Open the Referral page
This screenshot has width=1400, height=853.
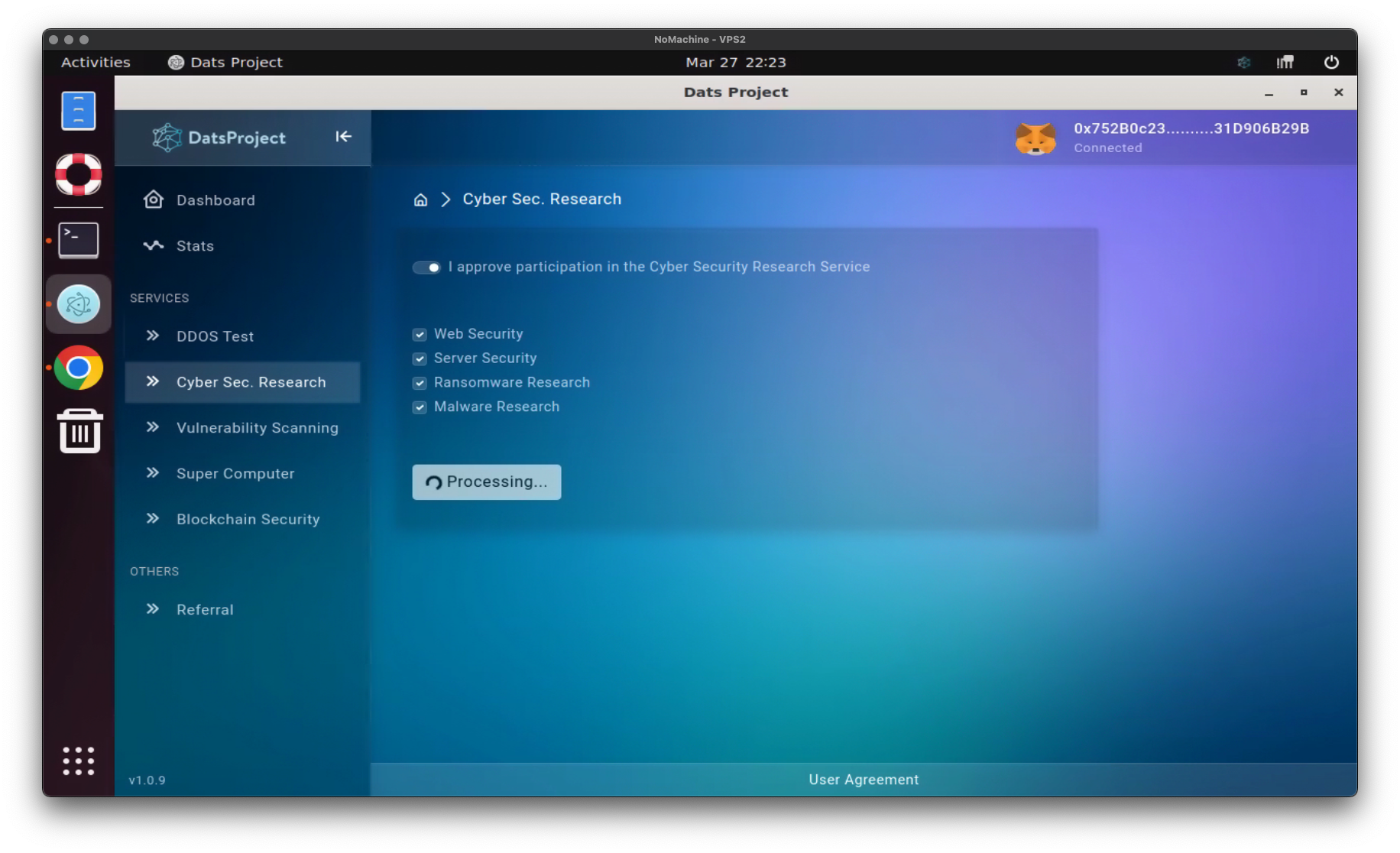point(242,610)
